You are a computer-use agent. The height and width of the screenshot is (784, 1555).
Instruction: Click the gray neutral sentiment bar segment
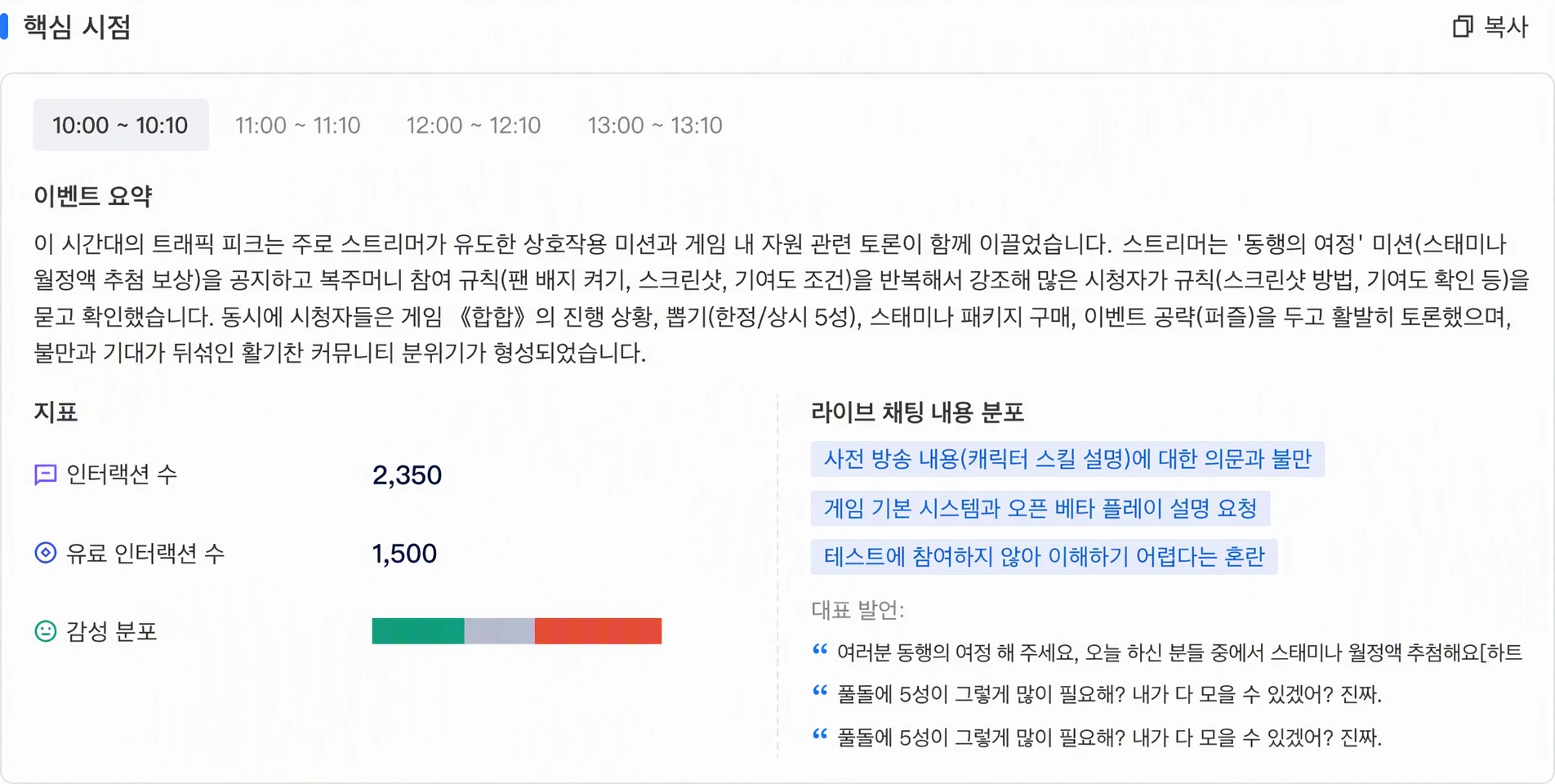500,631
